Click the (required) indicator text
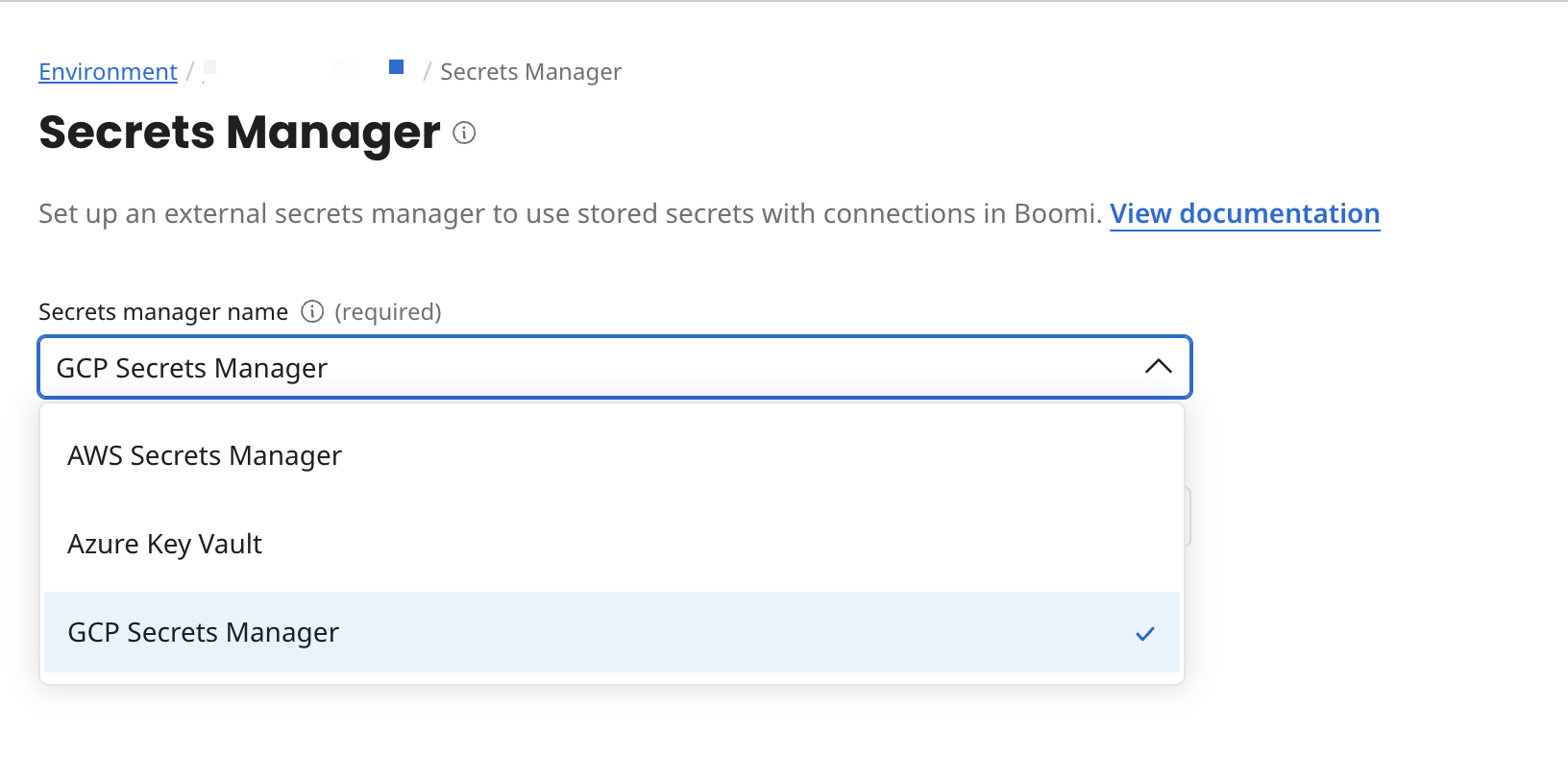The width and height of the screenshot is (1568, 780). [387, 312]
